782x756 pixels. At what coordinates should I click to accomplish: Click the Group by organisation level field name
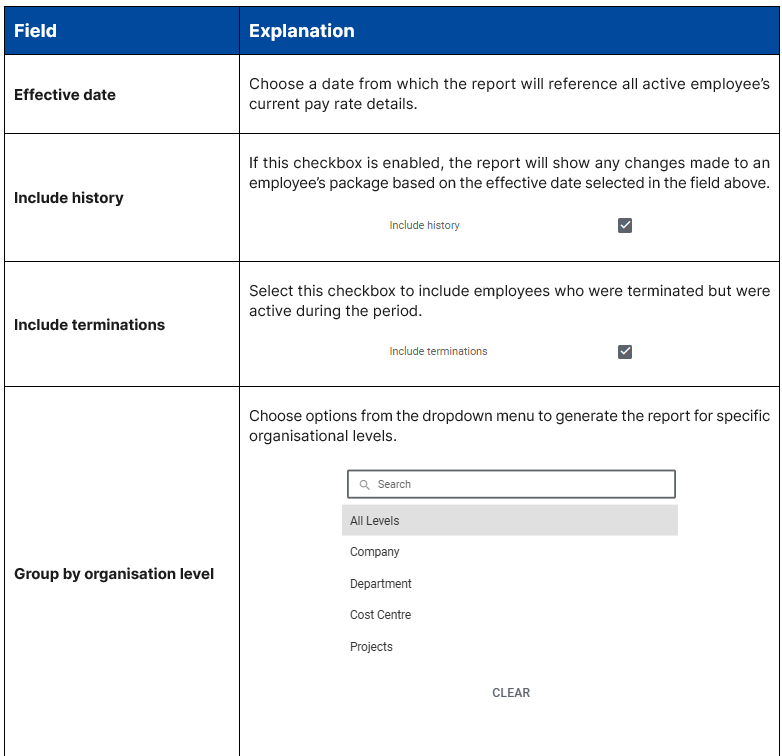[114, 574]
